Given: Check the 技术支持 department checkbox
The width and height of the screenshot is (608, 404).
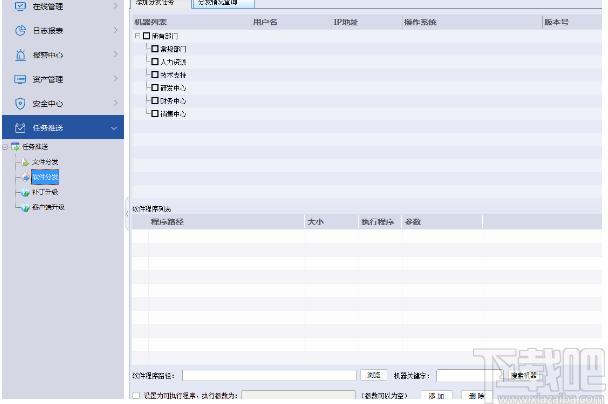Looking at the screenshot, I should (155, 74).
